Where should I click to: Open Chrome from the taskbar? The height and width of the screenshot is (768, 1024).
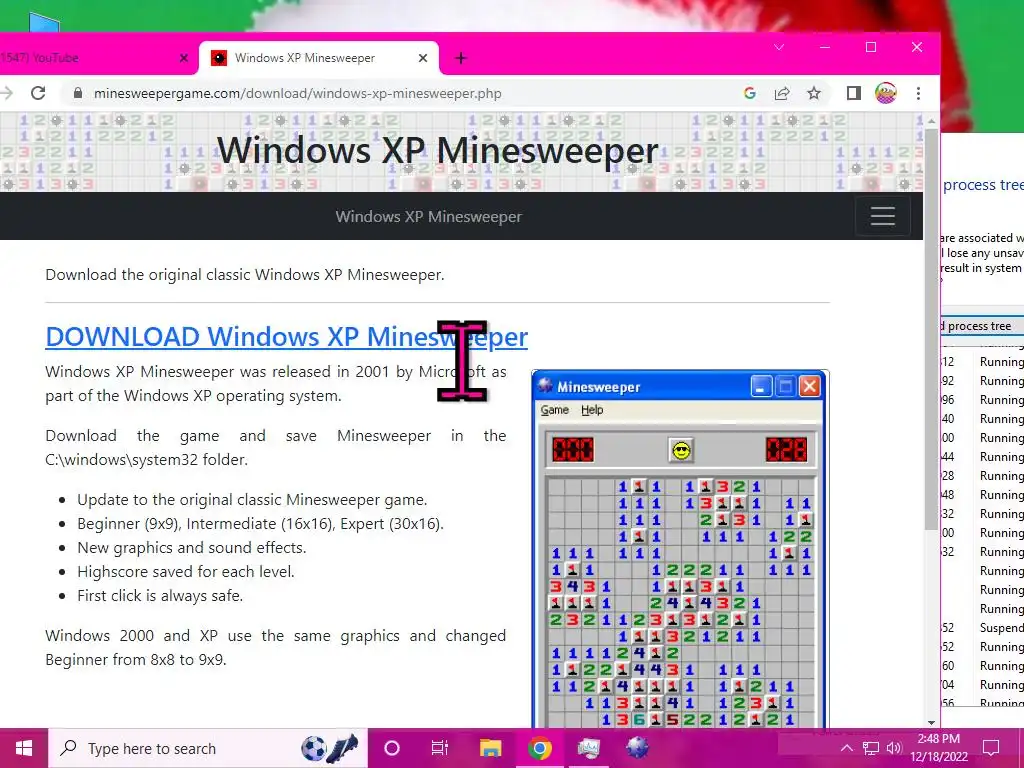pos(539,748)
